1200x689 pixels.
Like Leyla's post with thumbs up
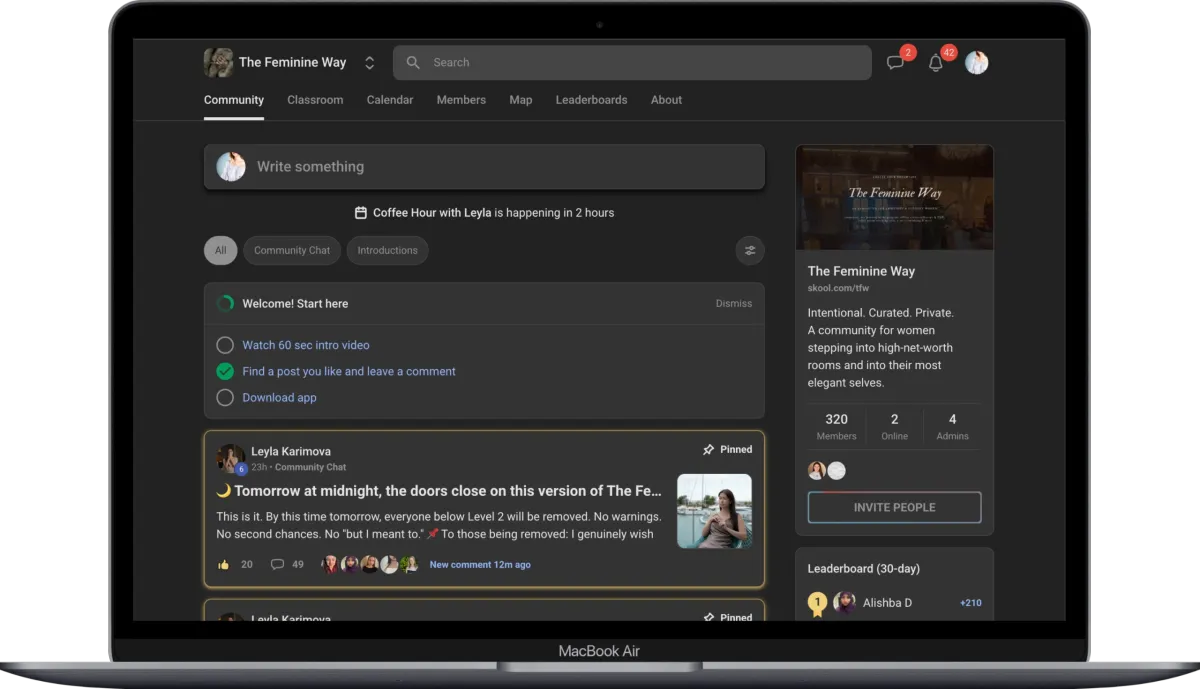point(224,564)
